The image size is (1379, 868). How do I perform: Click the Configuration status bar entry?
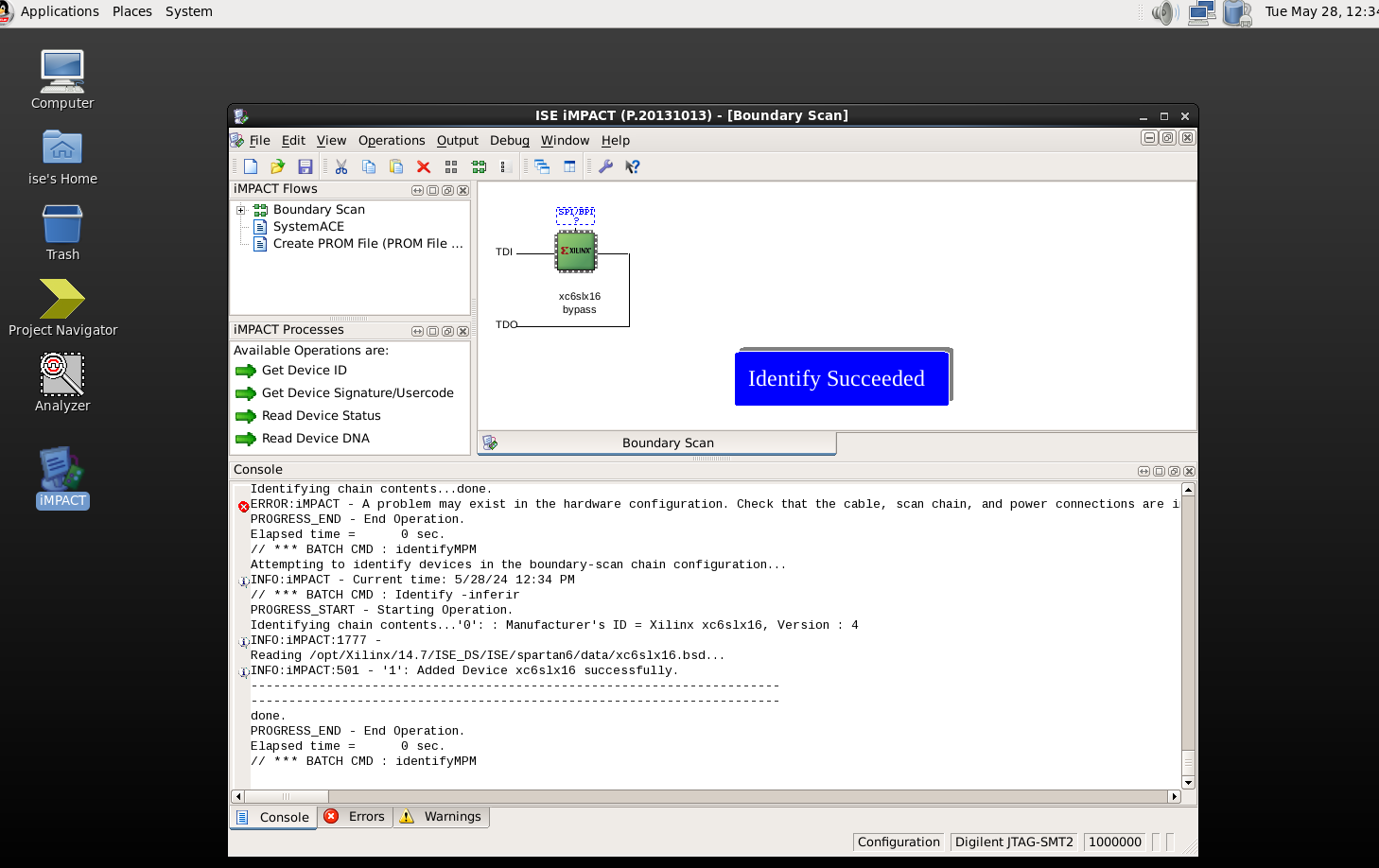click(899, 842)
